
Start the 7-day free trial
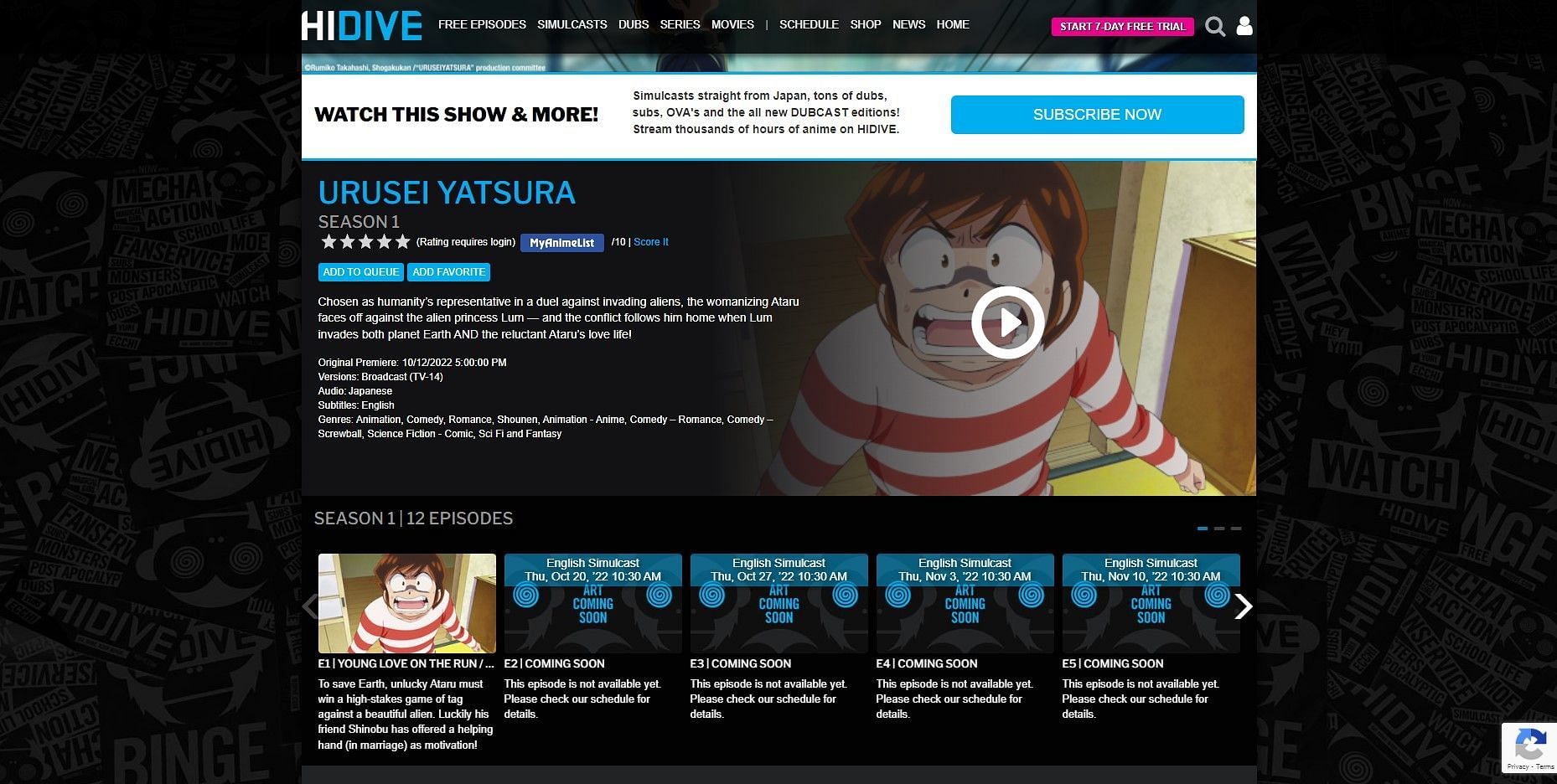pyautogui.click(x=1122, y=26)
